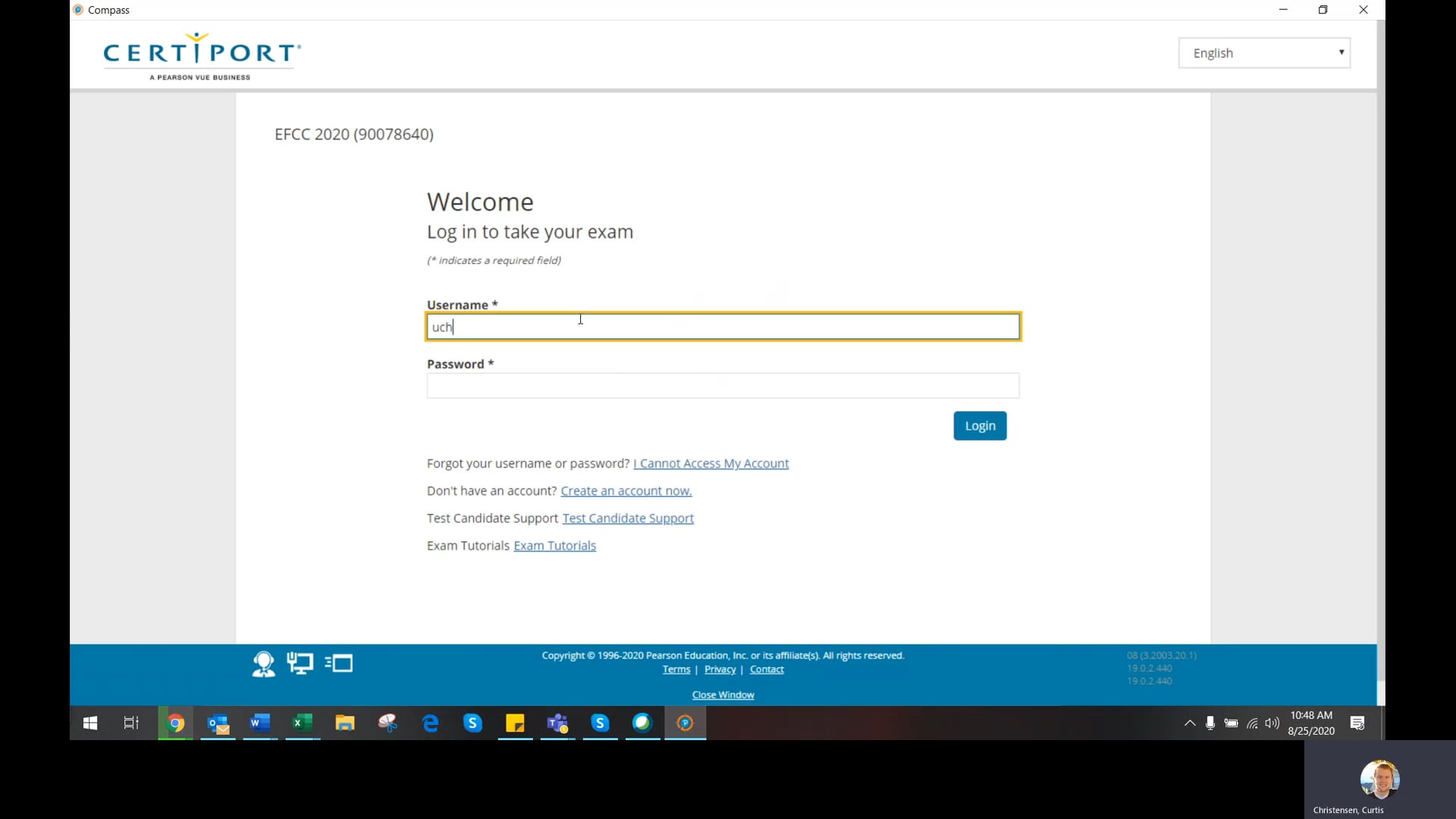Click the Google Chrome taskbar icon
Screen dimensions: 1456x819
pos(175,723)
